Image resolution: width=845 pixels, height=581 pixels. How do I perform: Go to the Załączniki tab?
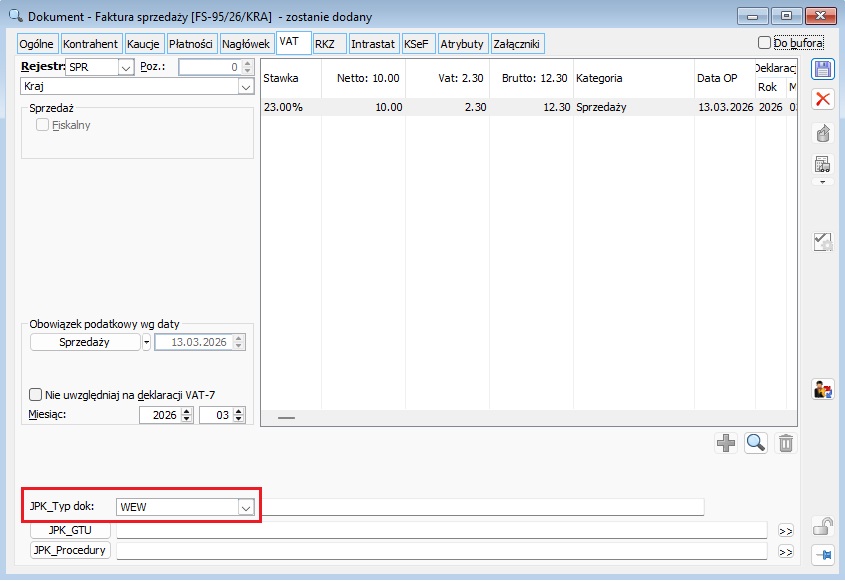tap(517, 44)
